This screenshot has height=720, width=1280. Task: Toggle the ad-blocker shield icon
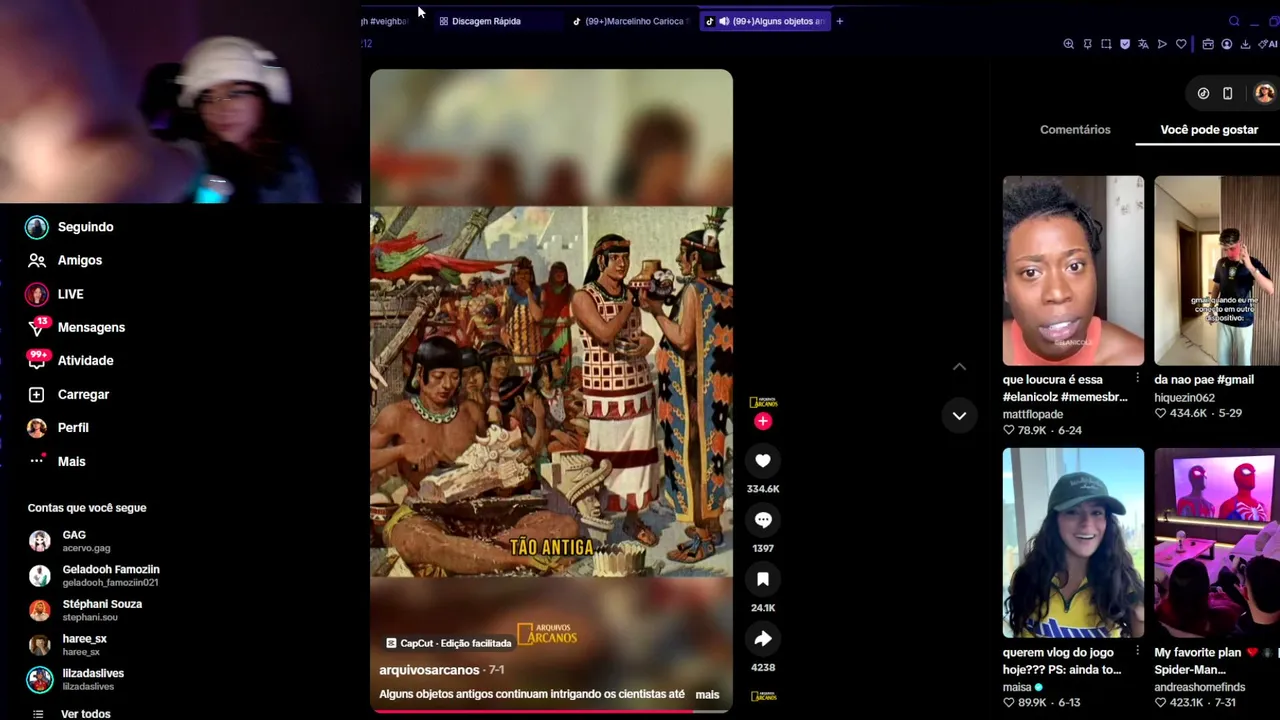click(1125, 44)
